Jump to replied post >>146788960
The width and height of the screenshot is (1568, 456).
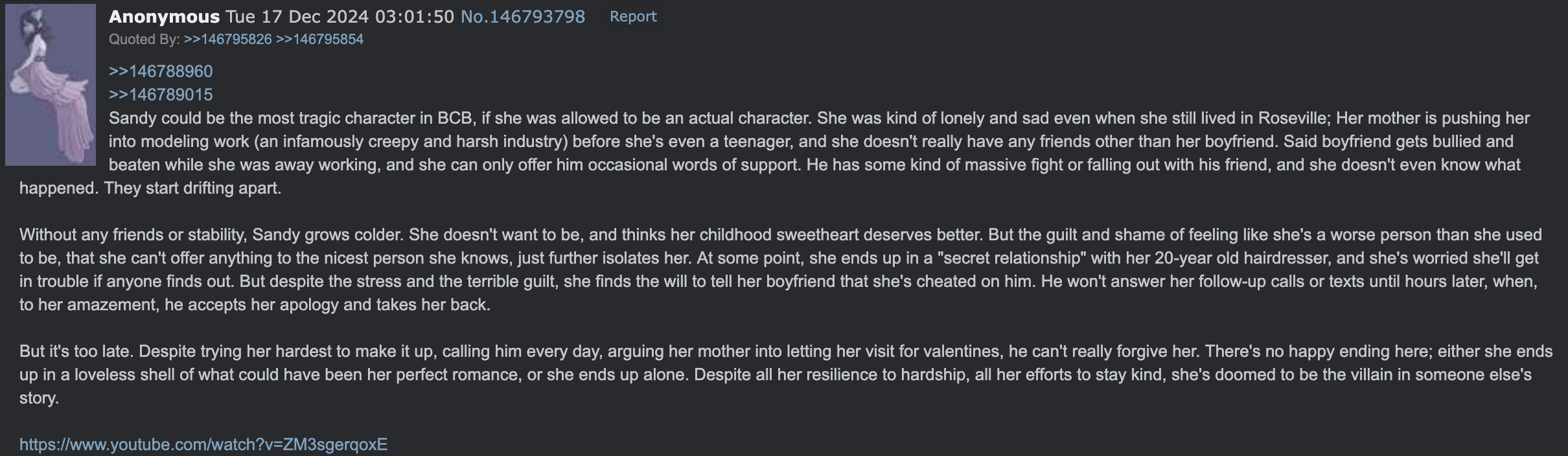click(161, 71)
